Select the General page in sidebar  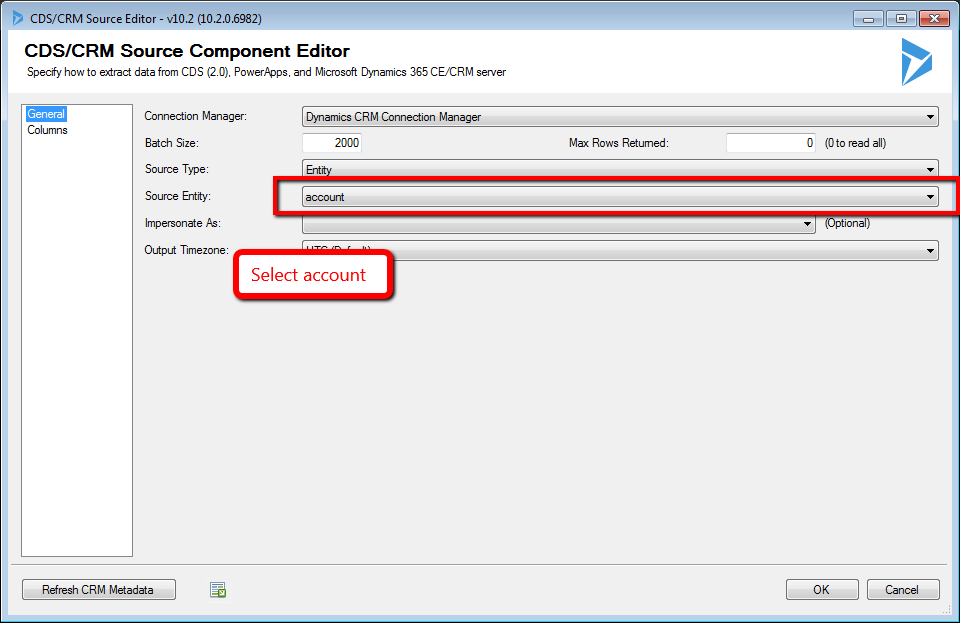point(46,114)
